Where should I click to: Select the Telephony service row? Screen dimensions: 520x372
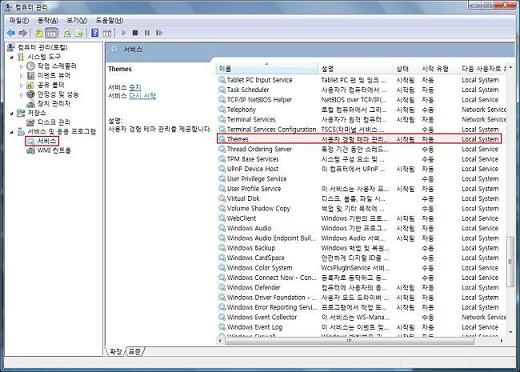[362, 109]
